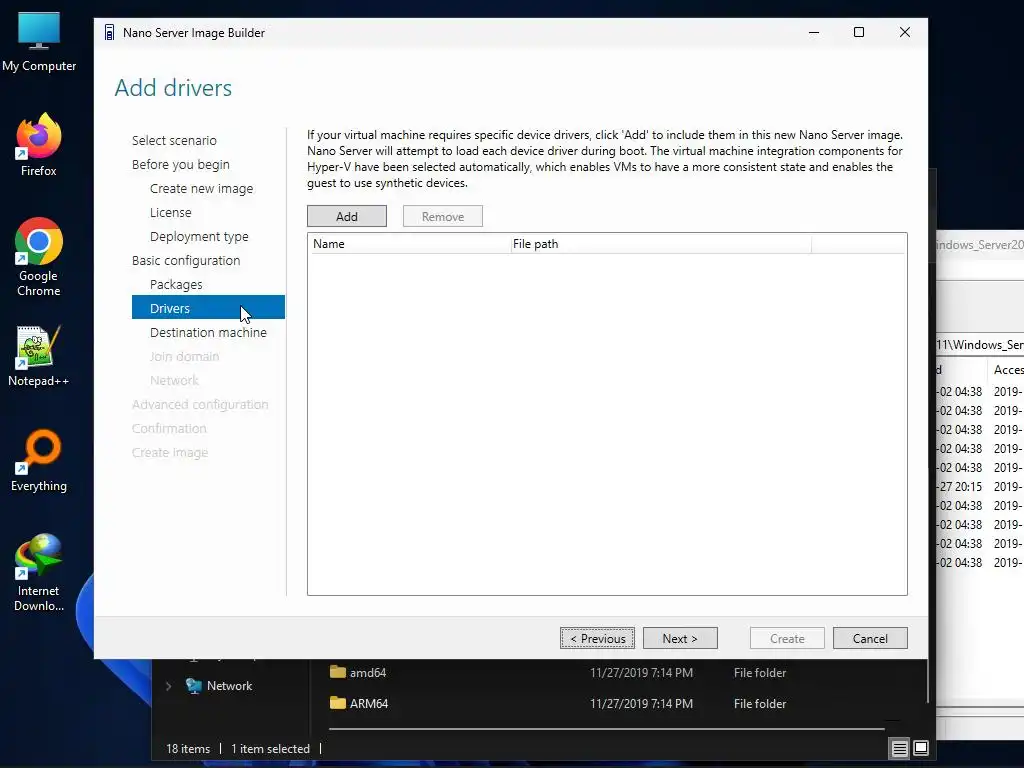
Task: Click the Previous button
Action: (x=597, y=638)
